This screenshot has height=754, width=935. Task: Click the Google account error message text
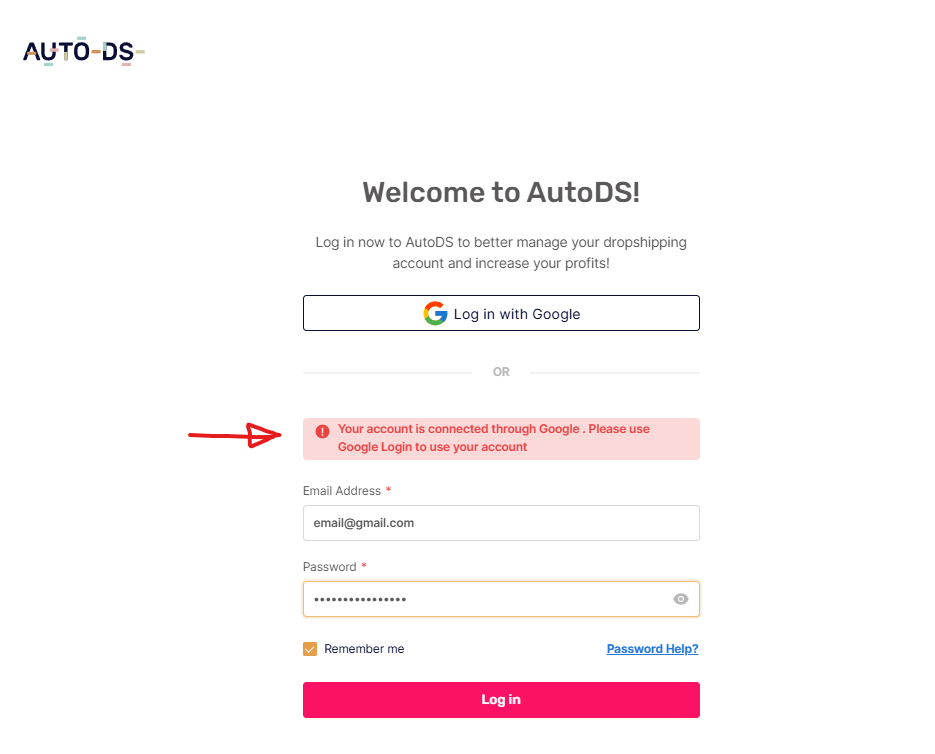point(494,438)
